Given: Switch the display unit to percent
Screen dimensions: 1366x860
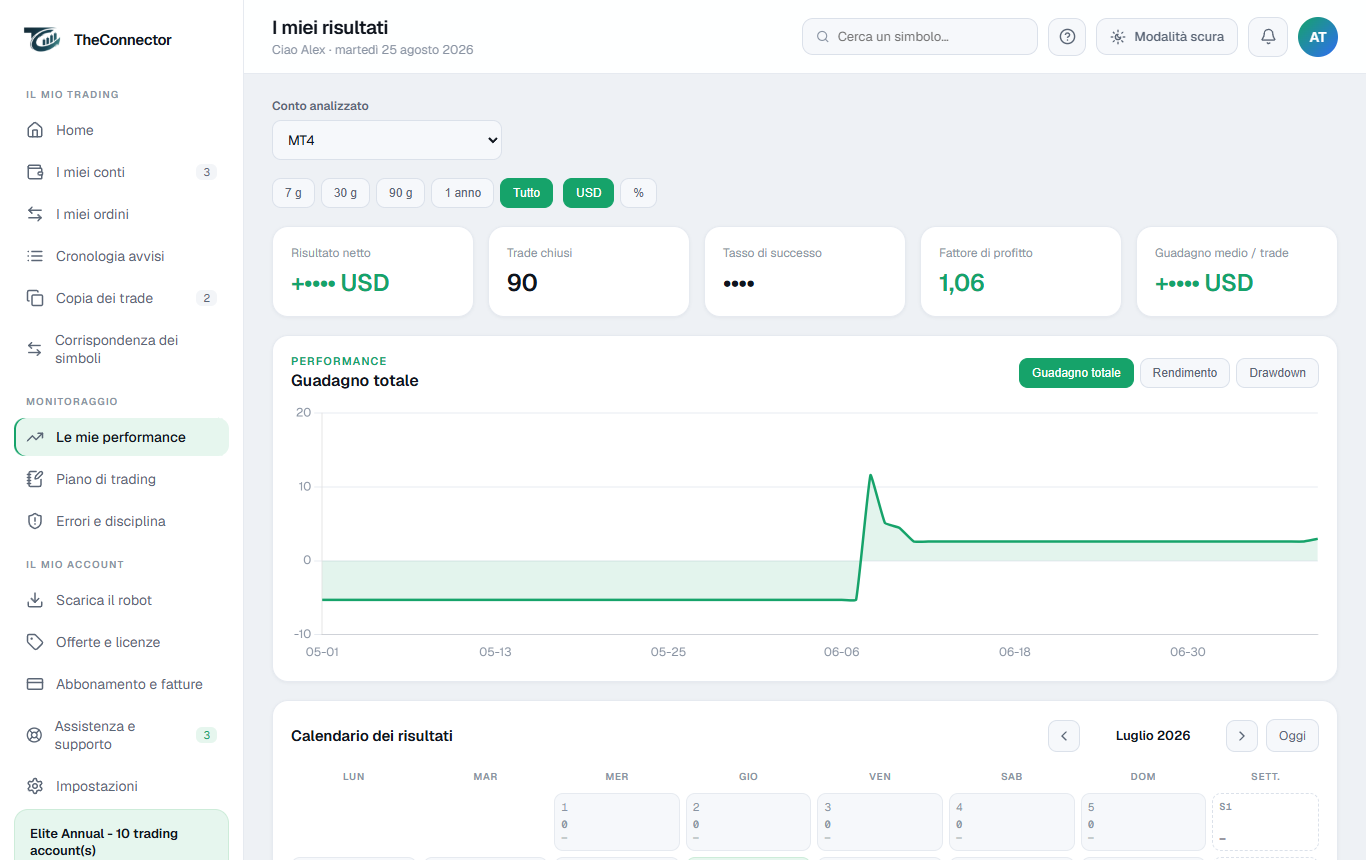Looking at the screenshot, I should pyautogui.click(x=639, y=193).
